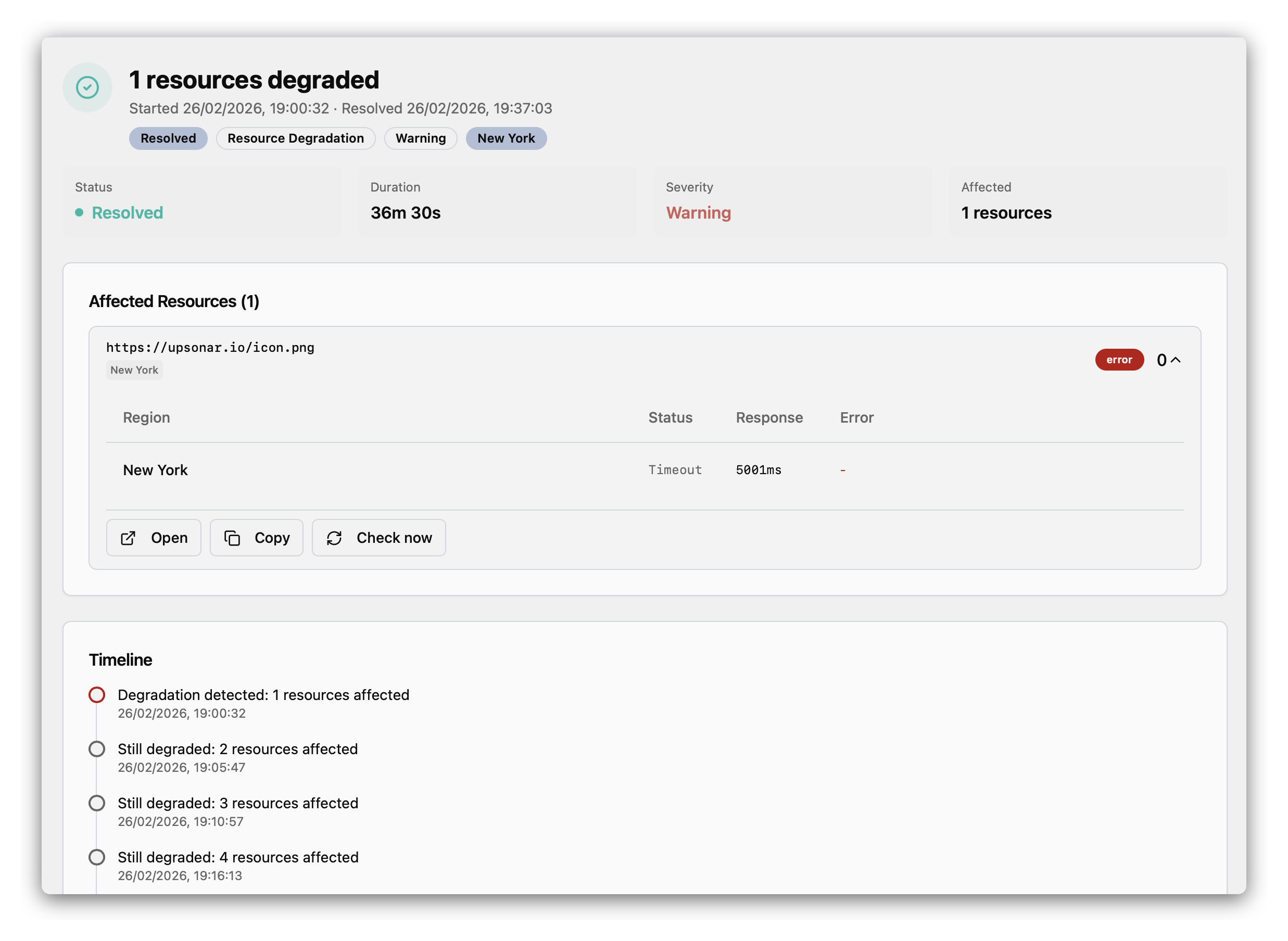Click the copy icon in Copy button
Image resolution: width=1288 pixels, height=941 pixels.
pyautogui.click(x=232, y=538)
